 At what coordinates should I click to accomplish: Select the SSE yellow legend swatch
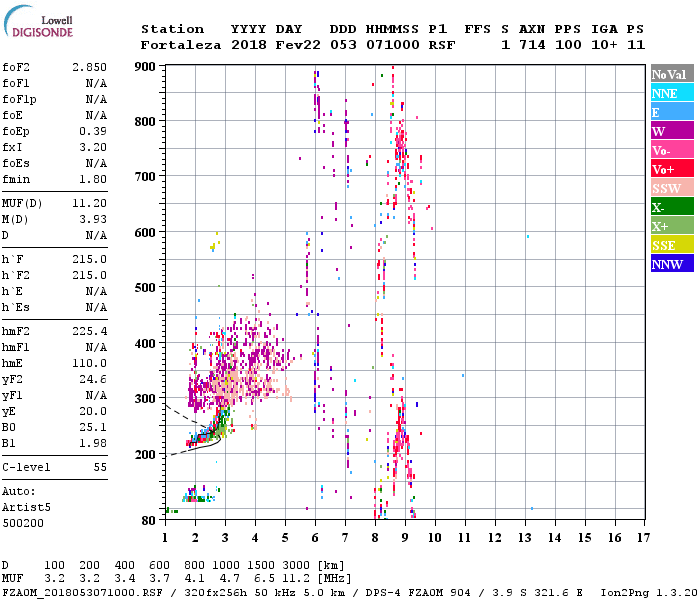(672, 245)
